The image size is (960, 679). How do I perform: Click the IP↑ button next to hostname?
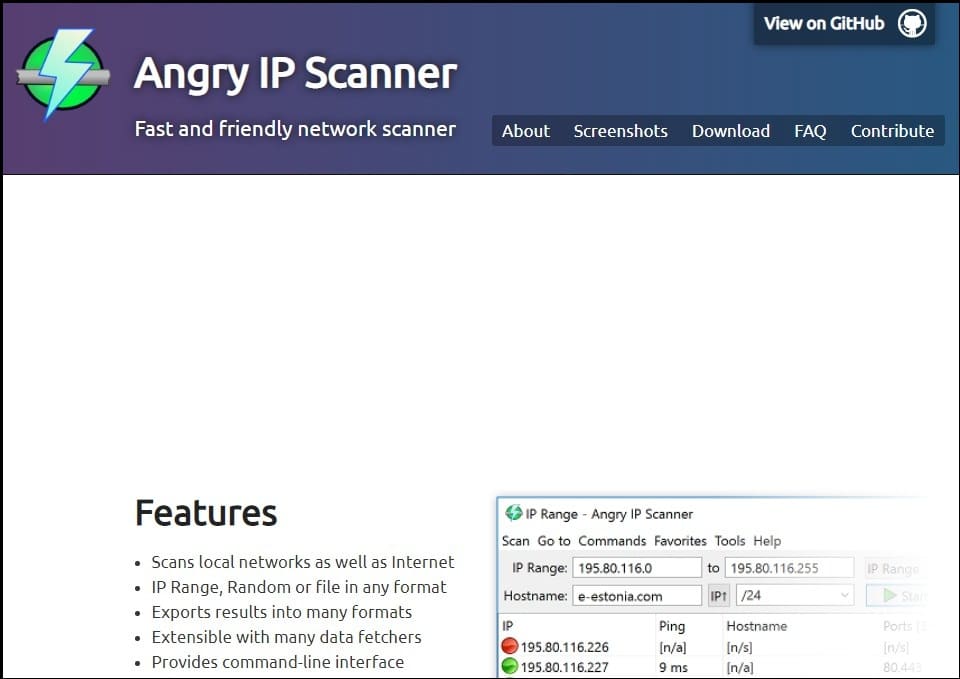[x=719, y=596]
